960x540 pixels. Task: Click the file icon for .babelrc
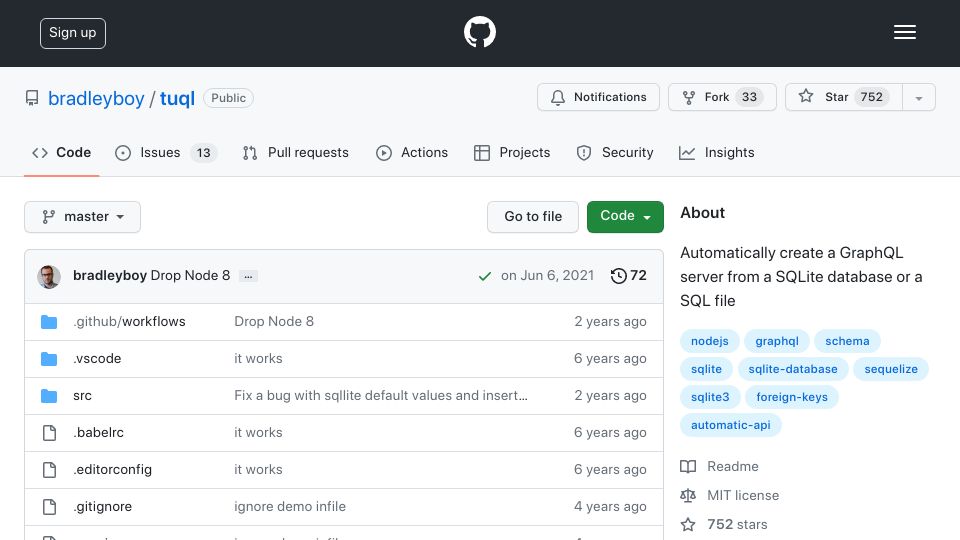pos(49,433)
